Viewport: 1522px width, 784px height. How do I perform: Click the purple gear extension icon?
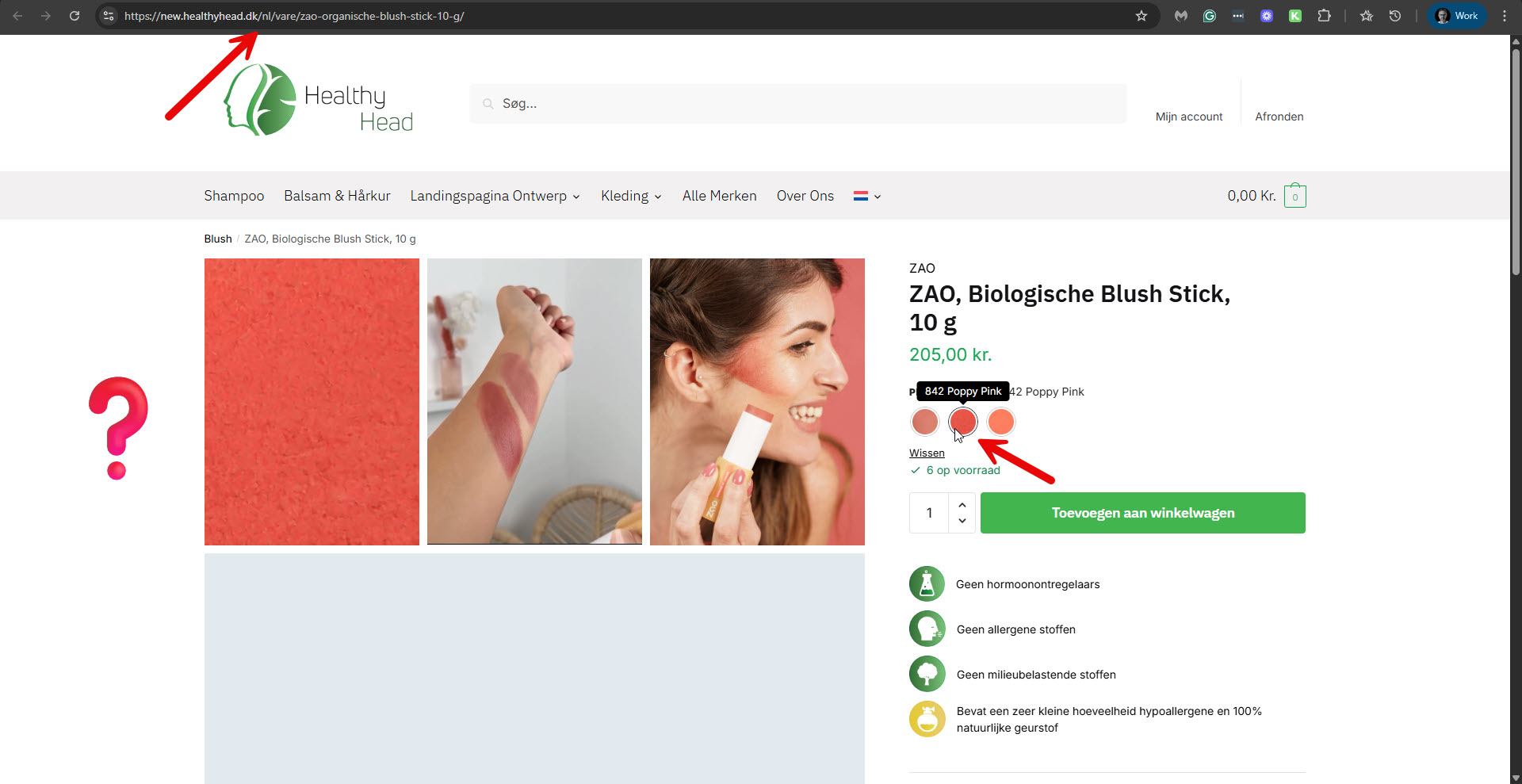[x=1267, y=16]
